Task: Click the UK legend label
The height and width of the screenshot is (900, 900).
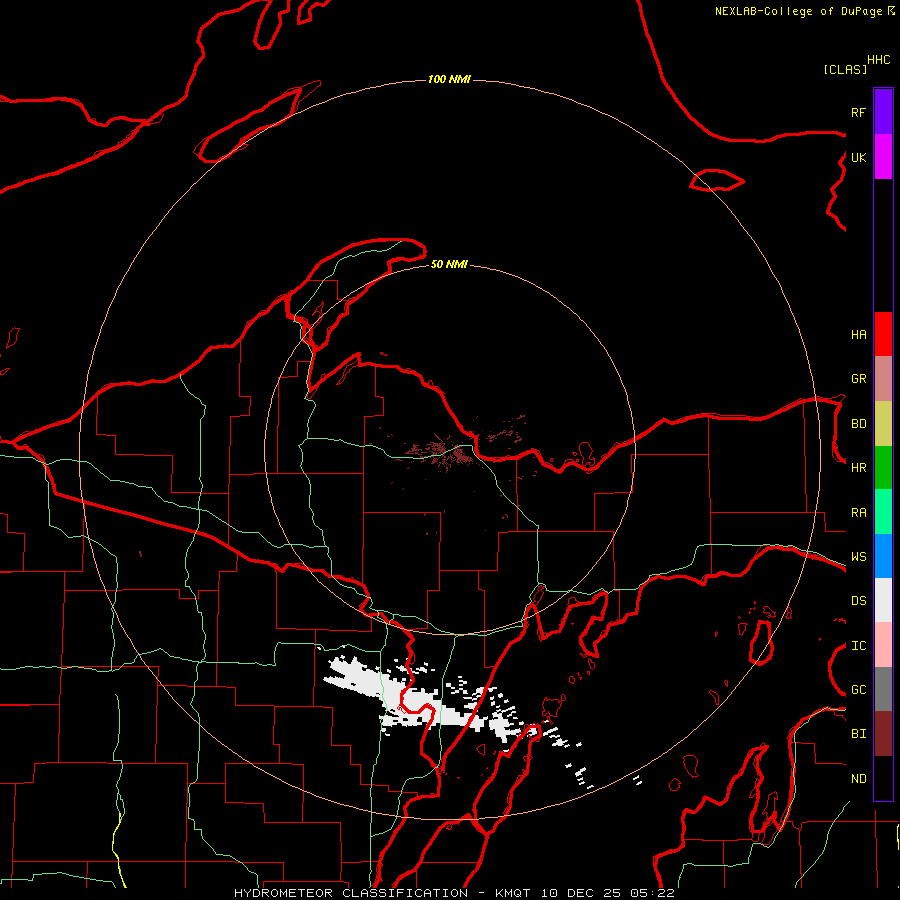Action: pos(858,157)
